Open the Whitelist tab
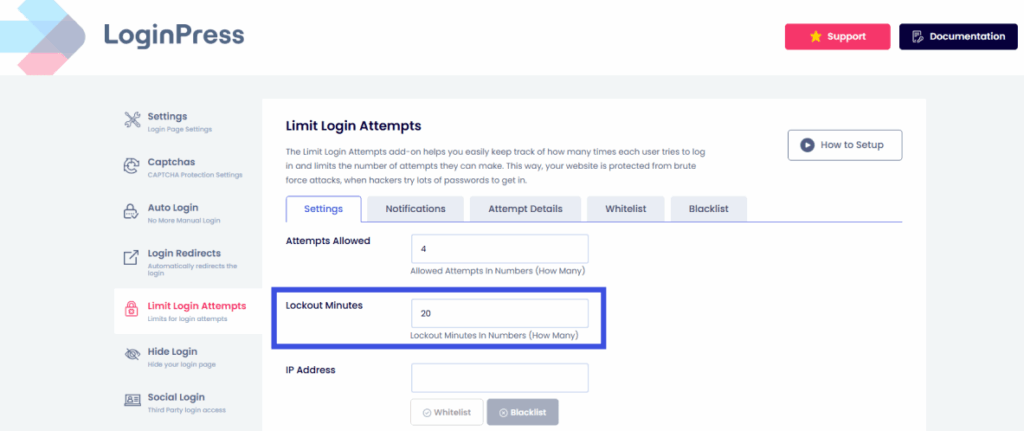This screenshot has height=431, width=1024. click(625, 208)
